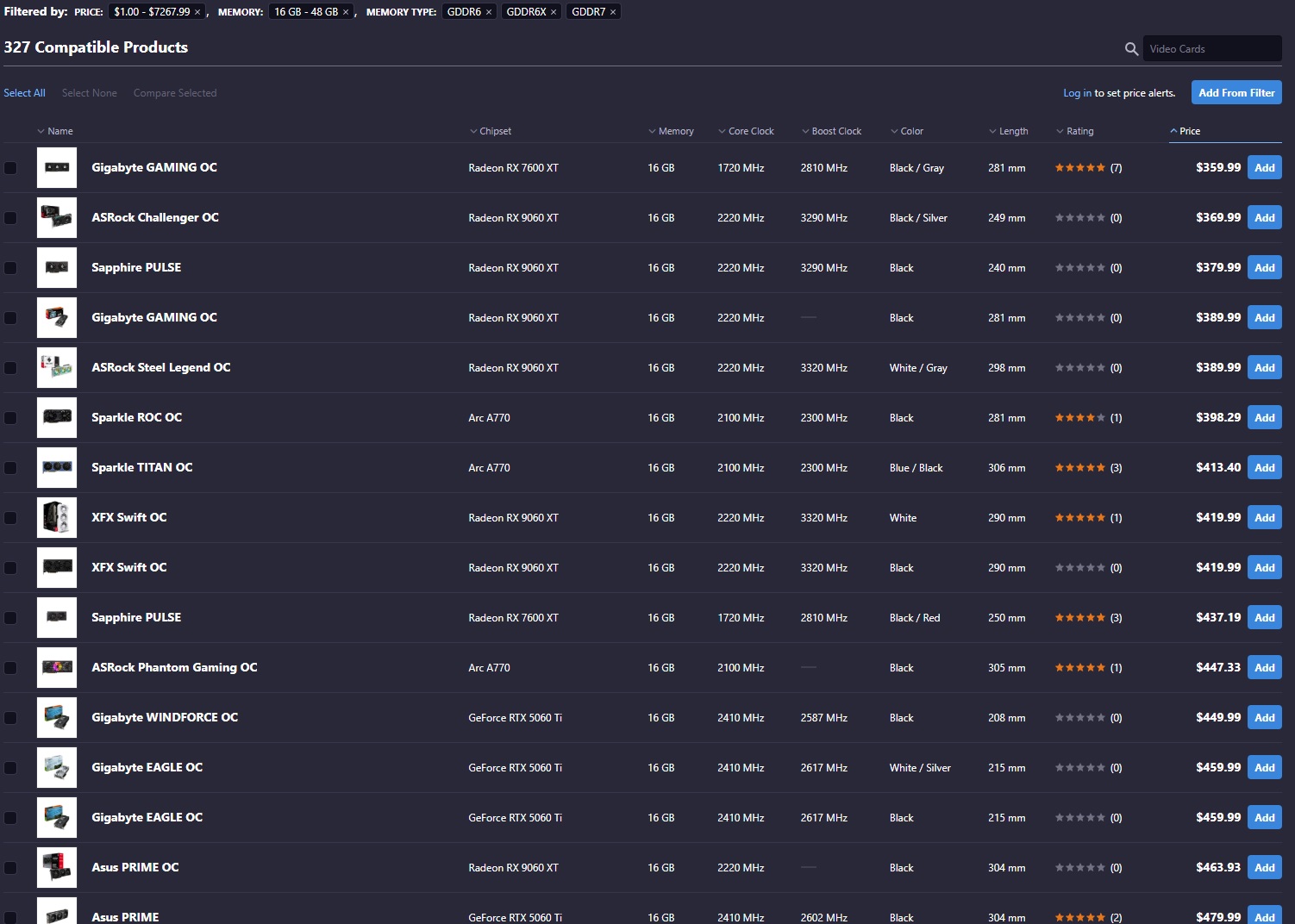This screenshot has width=1295, height=924.
Task: Click star rating of Gigabyte GAMING OC RX 7600 XT
Action: coord(1080,168)
